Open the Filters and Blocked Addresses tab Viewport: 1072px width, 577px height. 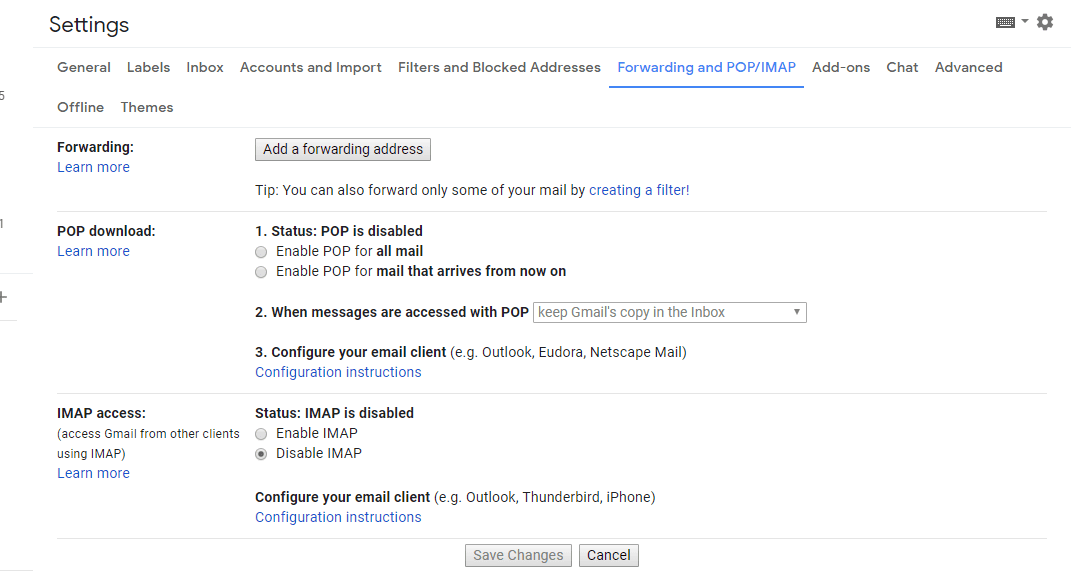tap(499, 68)
